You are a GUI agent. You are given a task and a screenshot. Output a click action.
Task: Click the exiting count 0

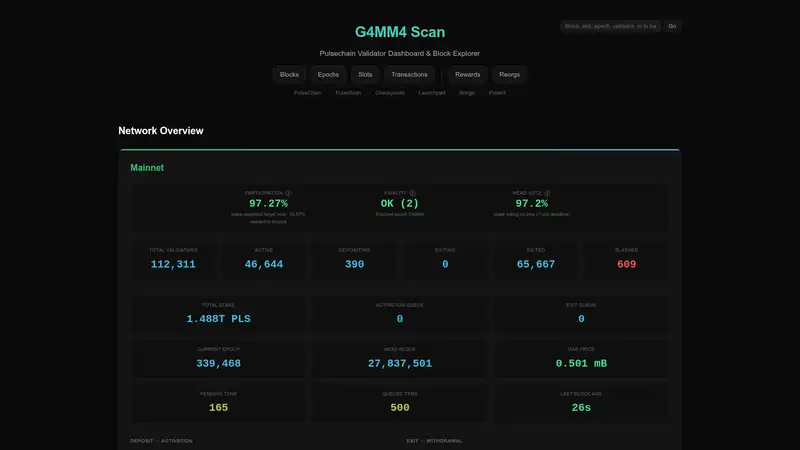[x=445, y=264]
